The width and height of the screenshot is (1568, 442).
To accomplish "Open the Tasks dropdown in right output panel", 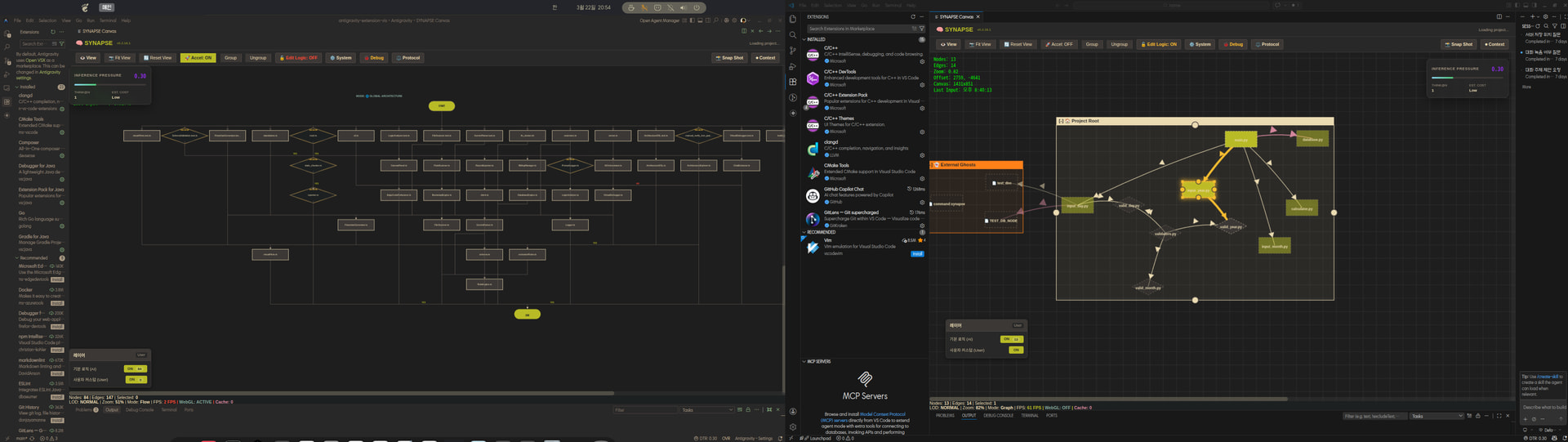I will [1436, 416].
